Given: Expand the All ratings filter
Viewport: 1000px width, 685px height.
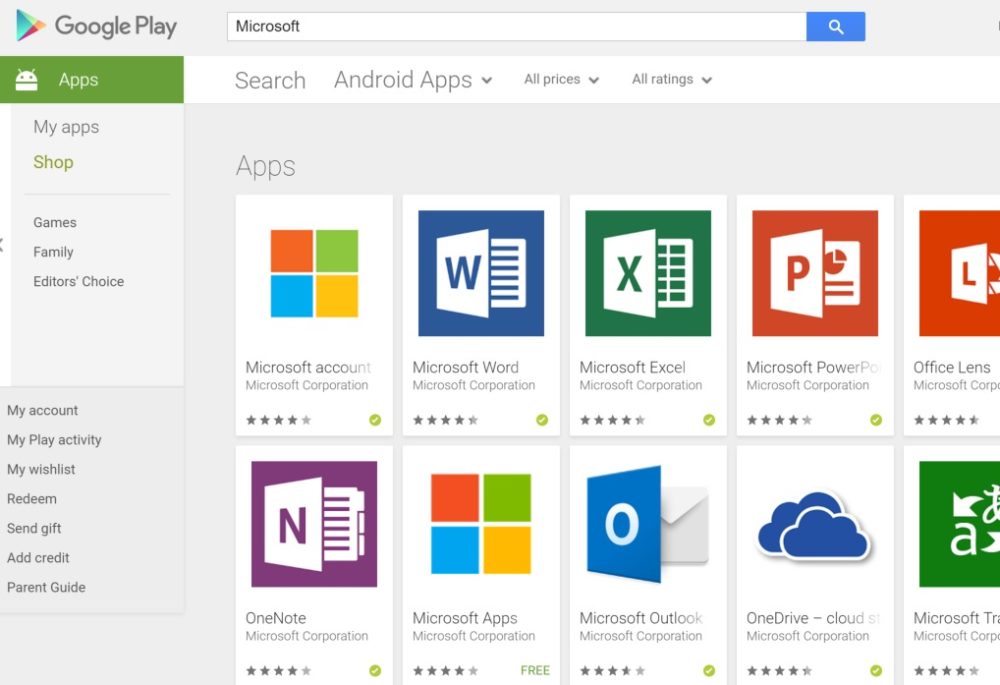Looking at the screenshot, I should tap(672, 79).
